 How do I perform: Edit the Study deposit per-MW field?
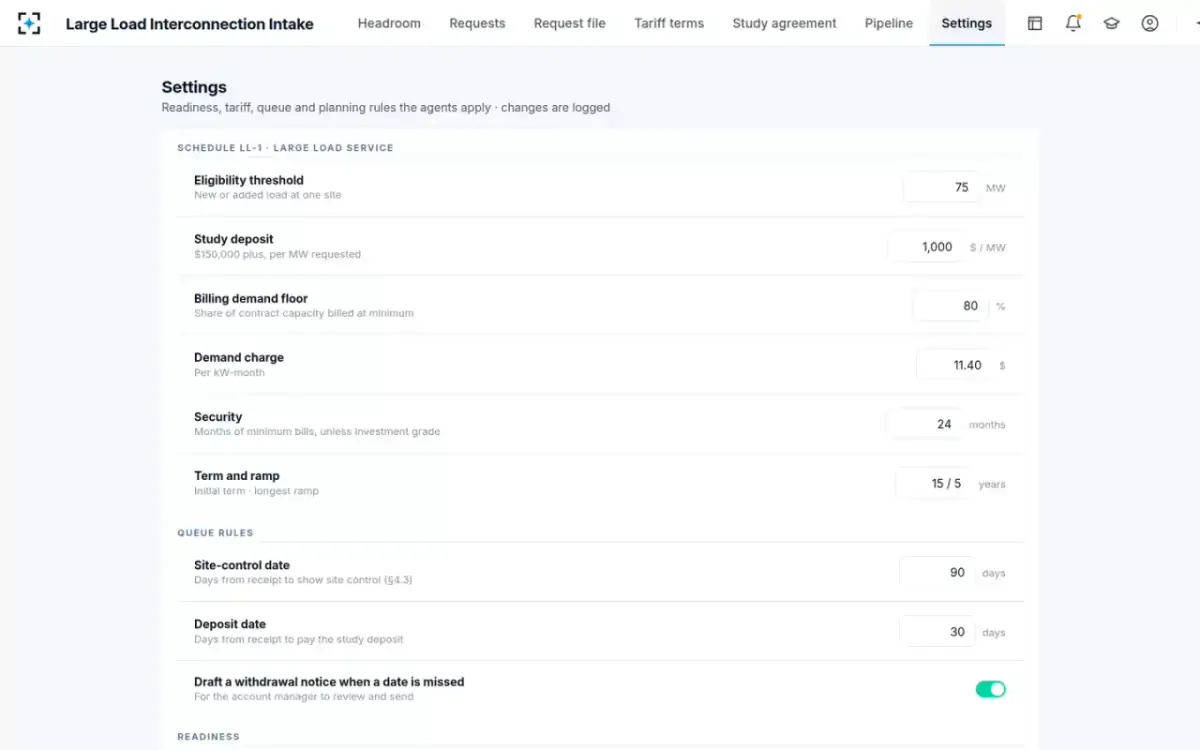(926, 246)
